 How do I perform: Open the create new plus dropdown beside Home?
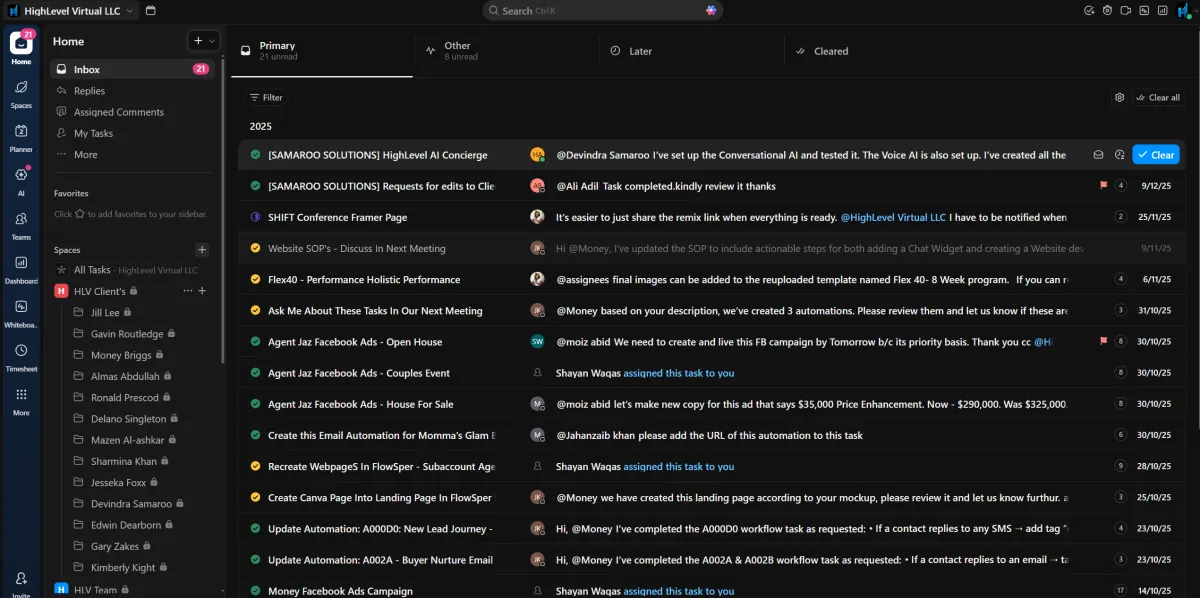[204, 41]
